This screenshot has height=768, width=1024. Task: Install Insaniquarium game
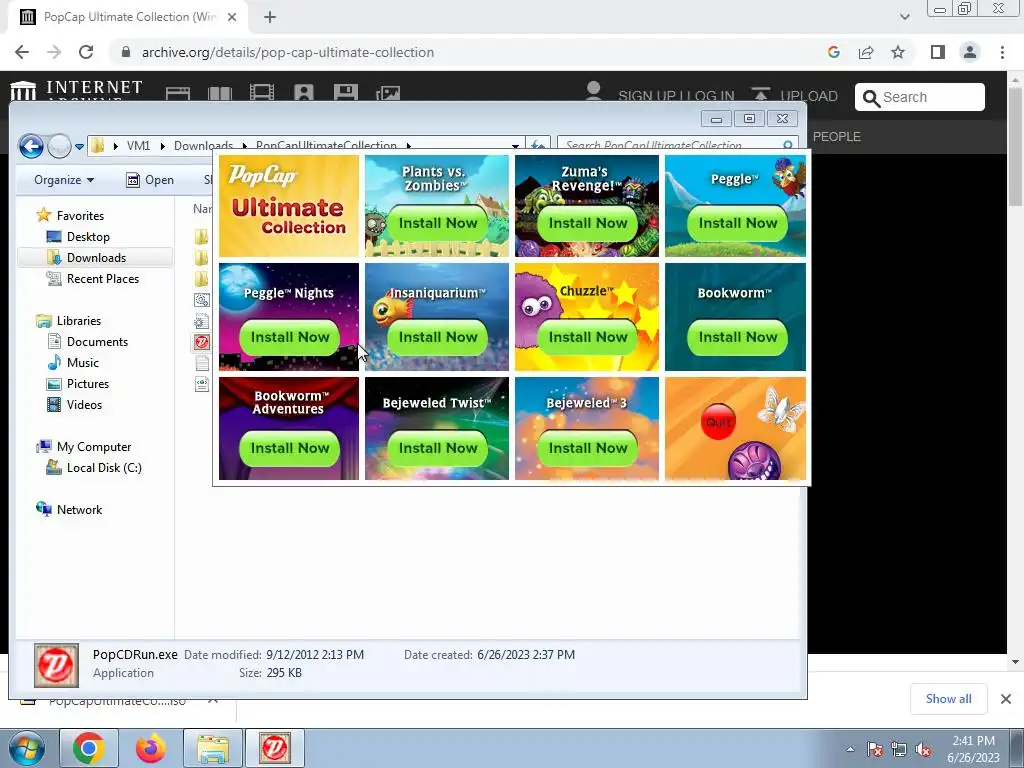[438, 337]
